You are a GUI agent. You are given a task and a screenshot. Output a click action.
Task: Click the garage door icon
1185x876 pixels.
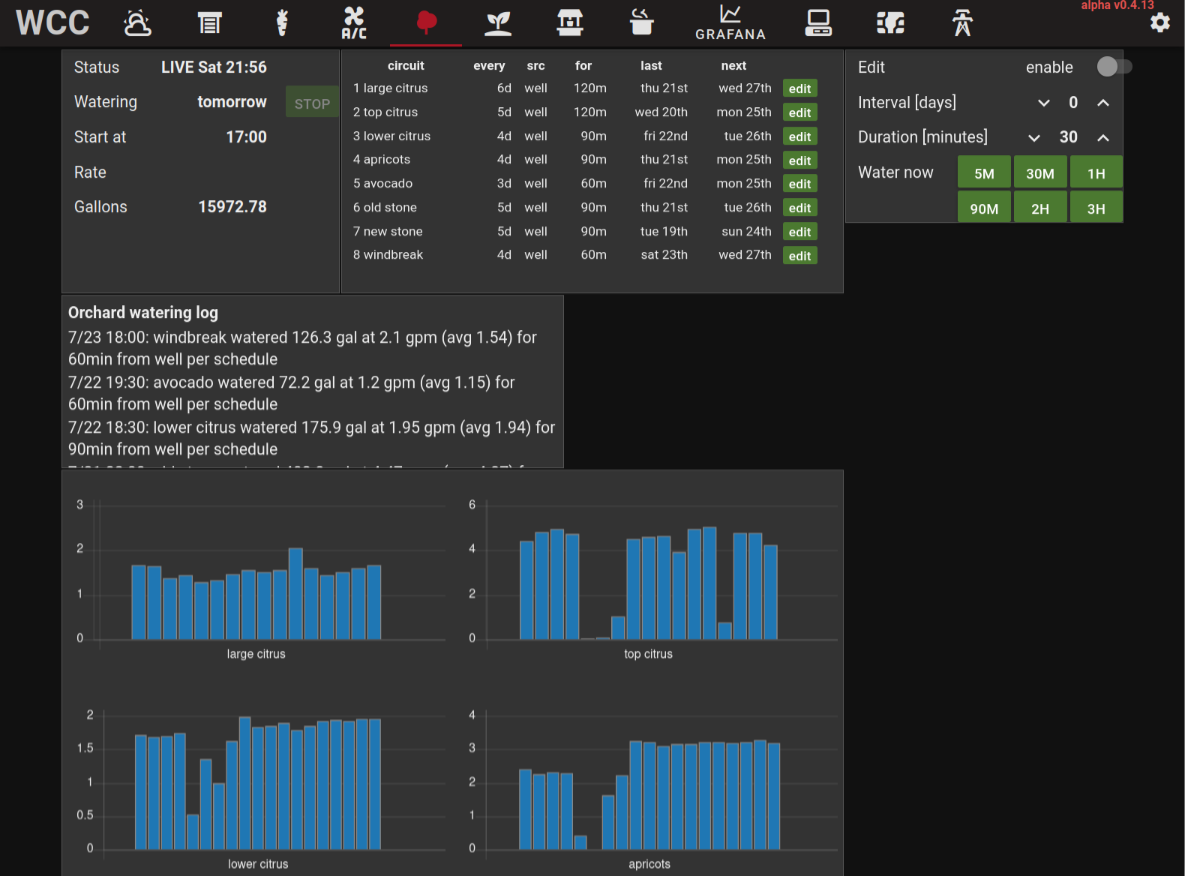point(209,23)
